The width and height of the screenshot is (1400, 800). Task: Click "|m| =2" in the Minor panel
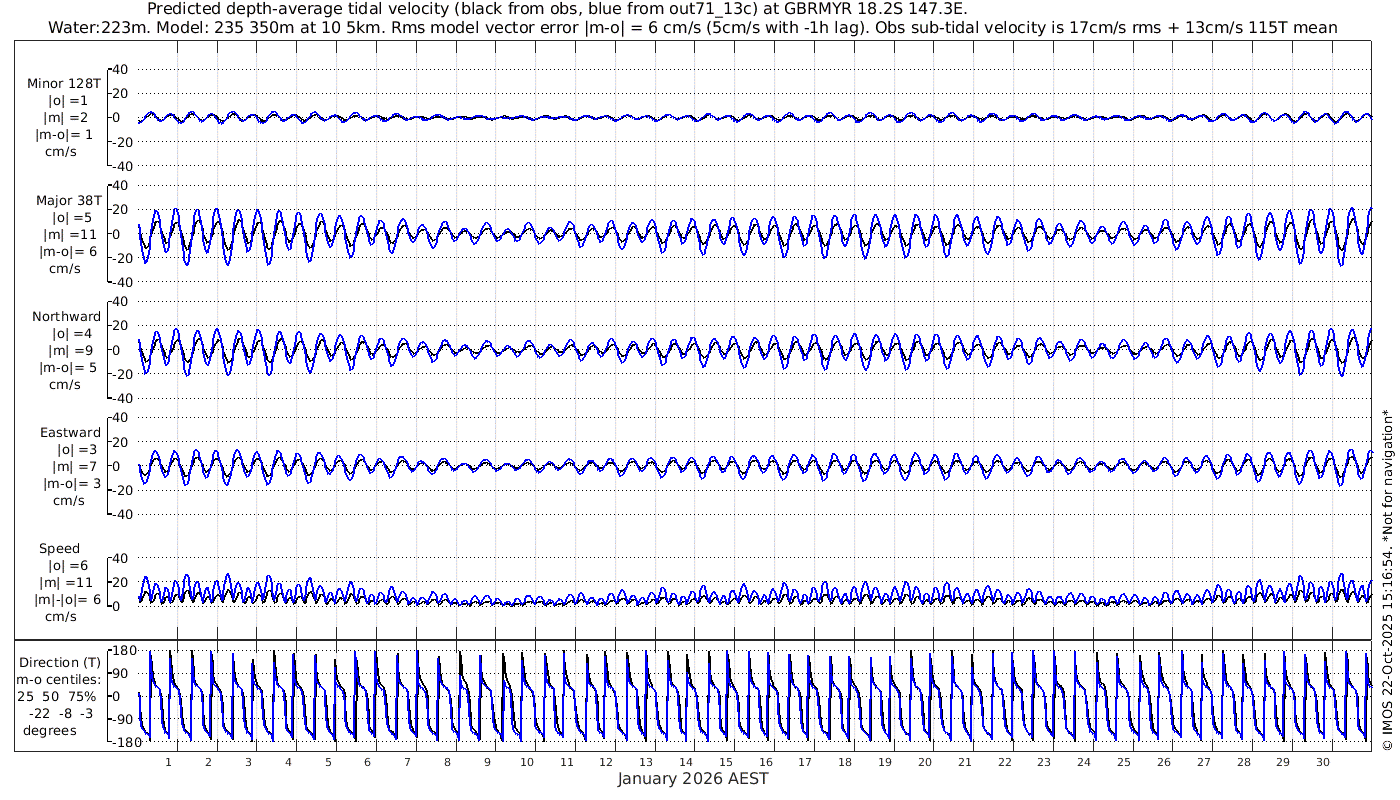(x=70, y=118)
